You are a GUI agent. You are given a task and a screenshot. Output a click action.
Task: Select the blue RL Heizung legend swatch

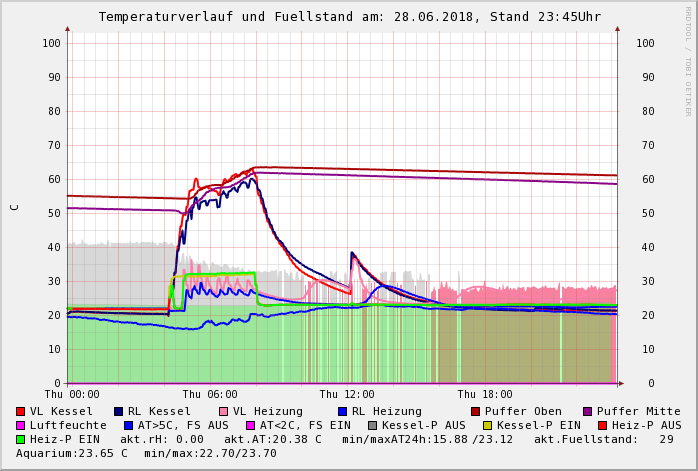pyautogui.click(x=342, y=412)
